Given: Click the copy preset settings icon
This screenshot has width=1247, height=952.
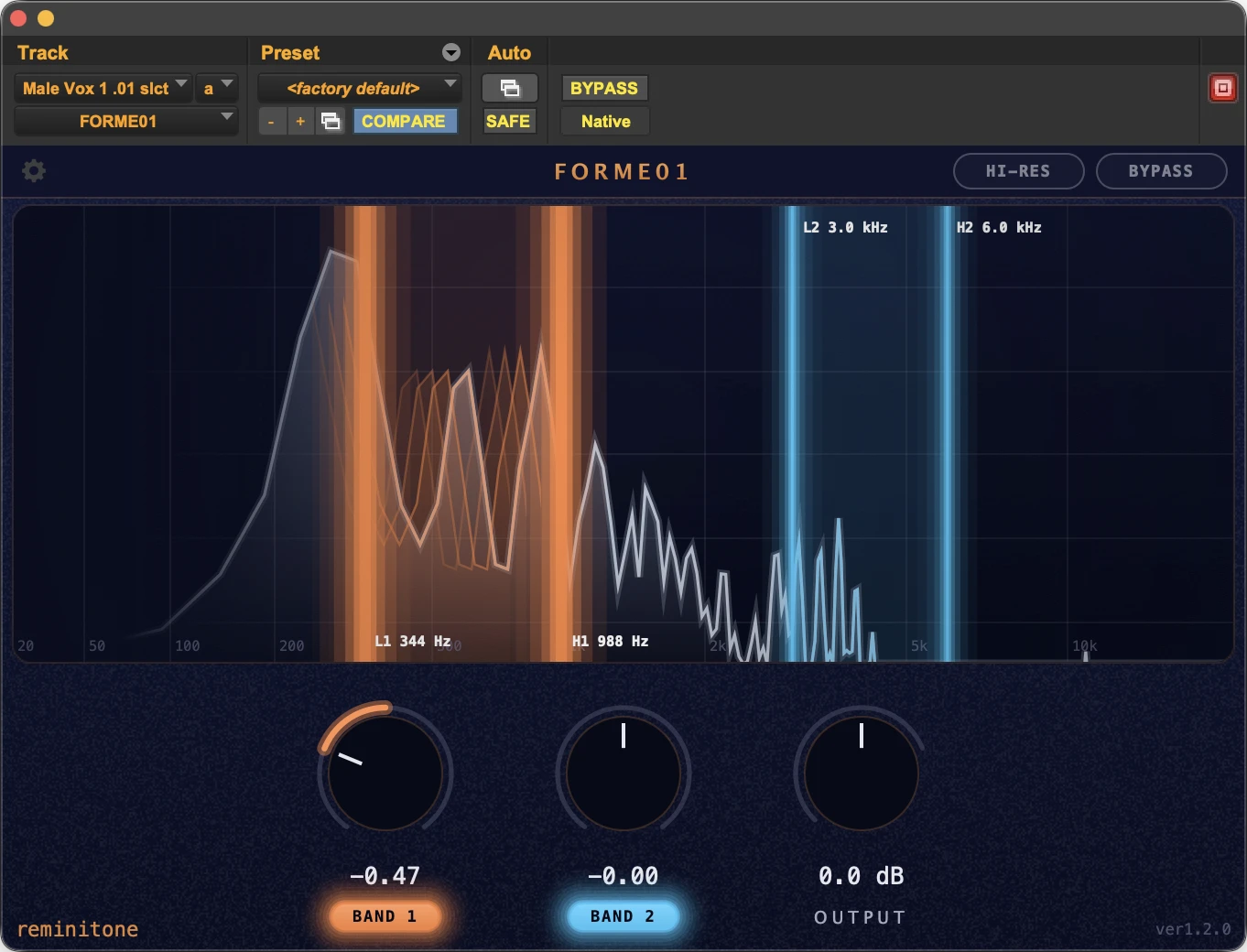Looking at the screenshot, I should 331,121.
